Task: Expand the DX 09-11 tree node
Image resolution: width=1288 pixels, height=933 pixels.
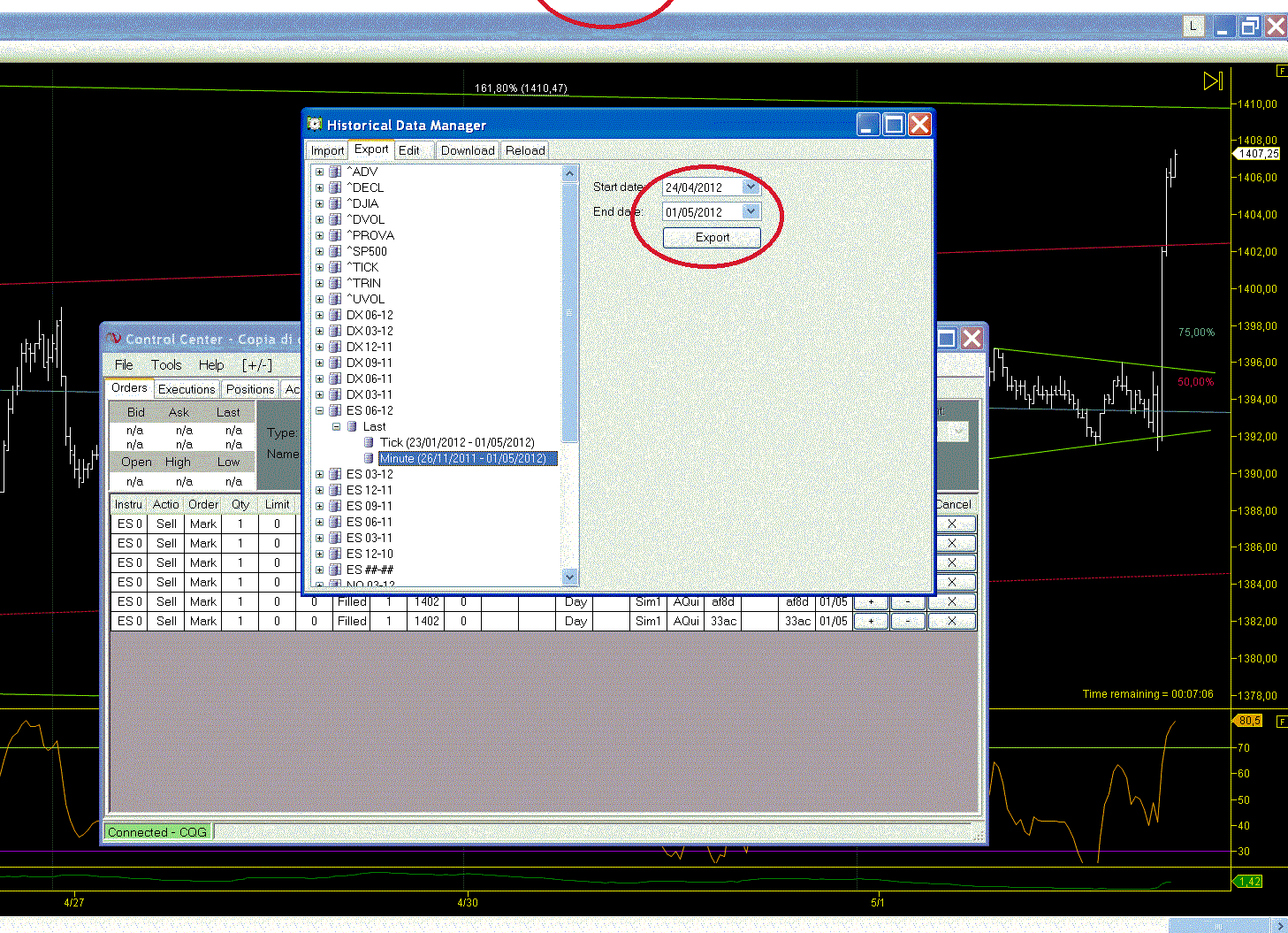Action: [320, 363]
